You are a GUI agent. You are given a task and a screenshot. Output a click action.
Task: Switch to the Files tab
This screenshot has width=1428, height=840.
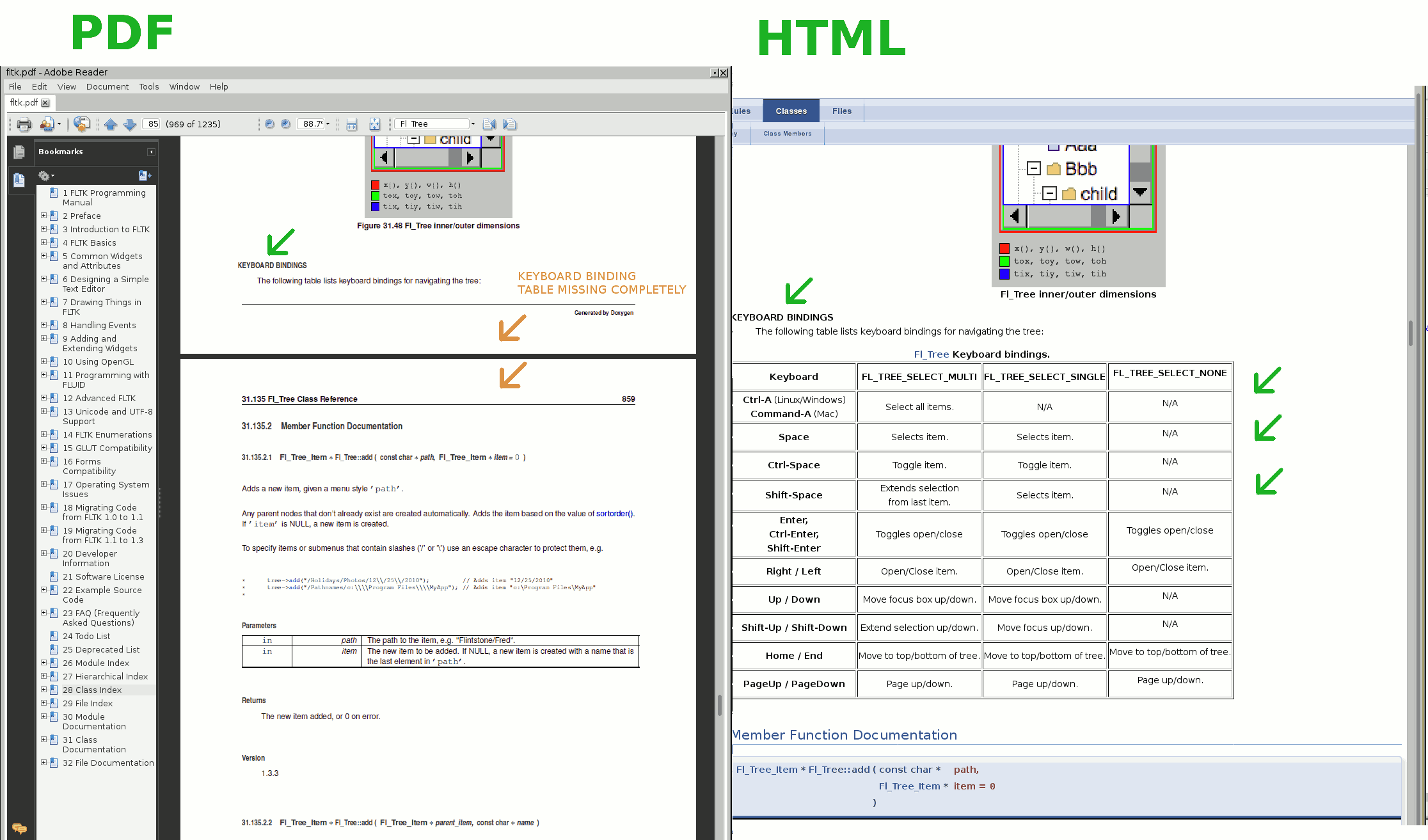tap(841, 111)
